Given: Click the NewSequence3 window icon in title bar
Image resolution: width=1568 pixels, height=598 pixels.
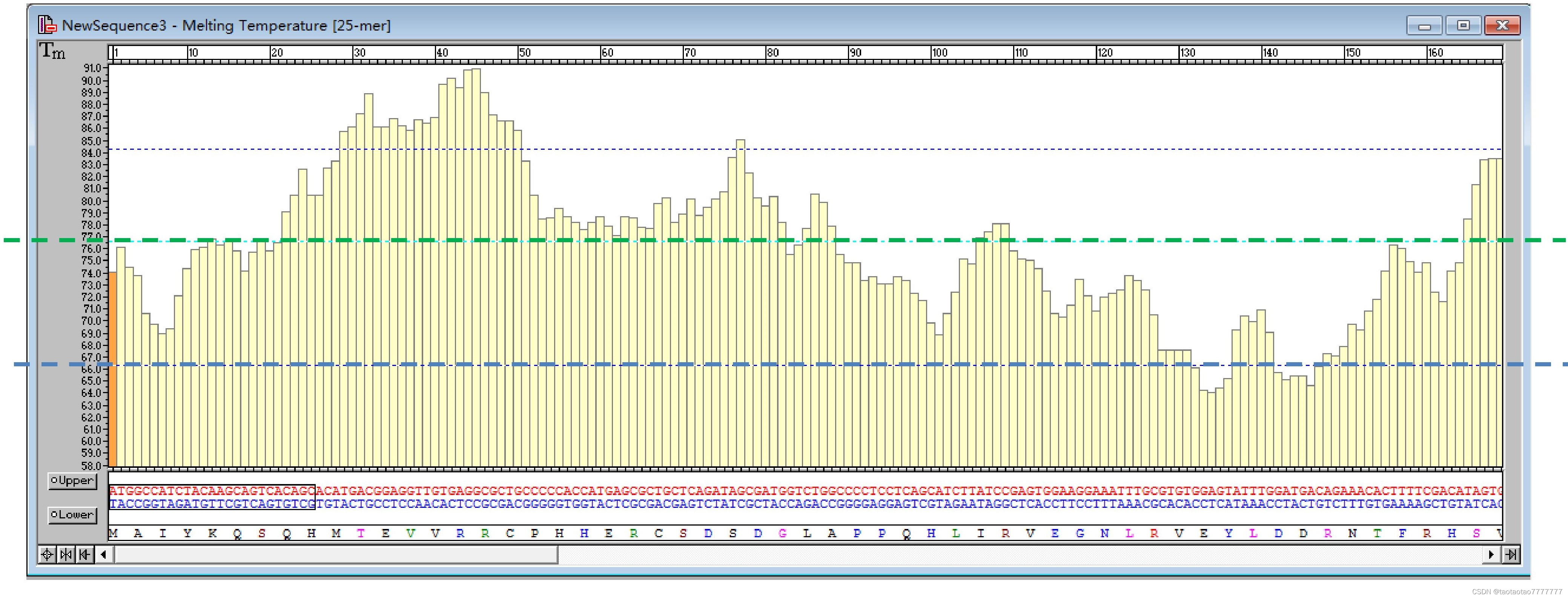Looking at the screenshot, I should [x=48, y=25].
